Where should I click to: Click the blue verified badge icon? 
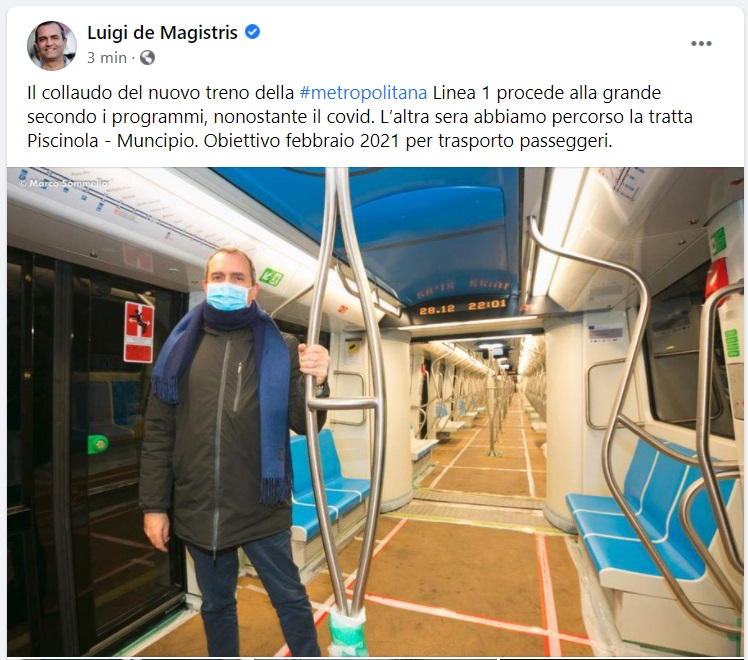(252, 32)
